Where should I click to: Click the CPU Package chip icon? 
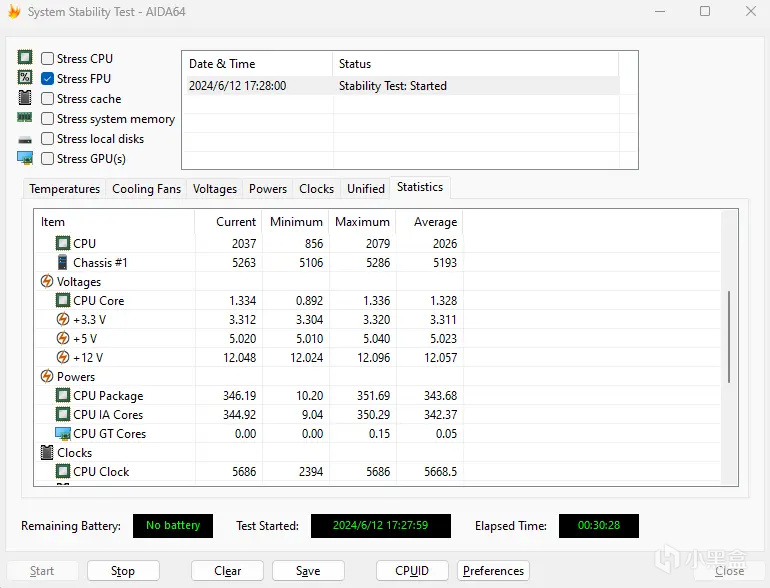63,395
